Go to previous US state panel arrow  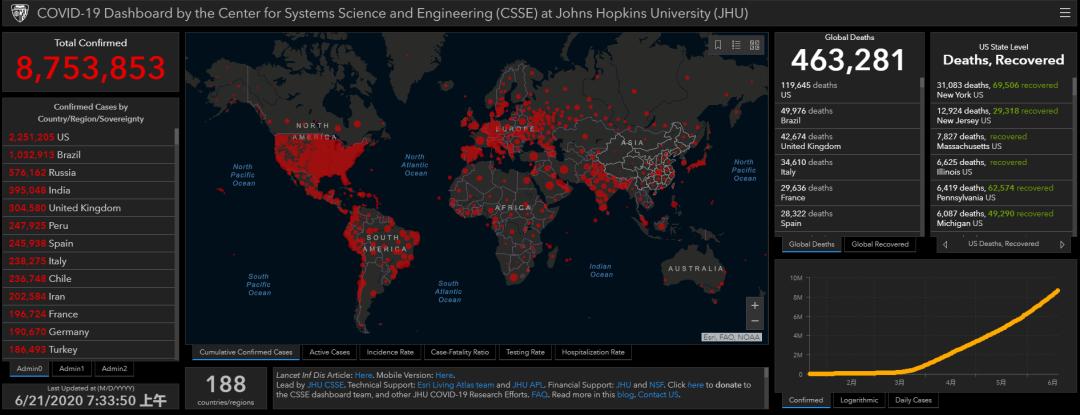pos(944,244)
